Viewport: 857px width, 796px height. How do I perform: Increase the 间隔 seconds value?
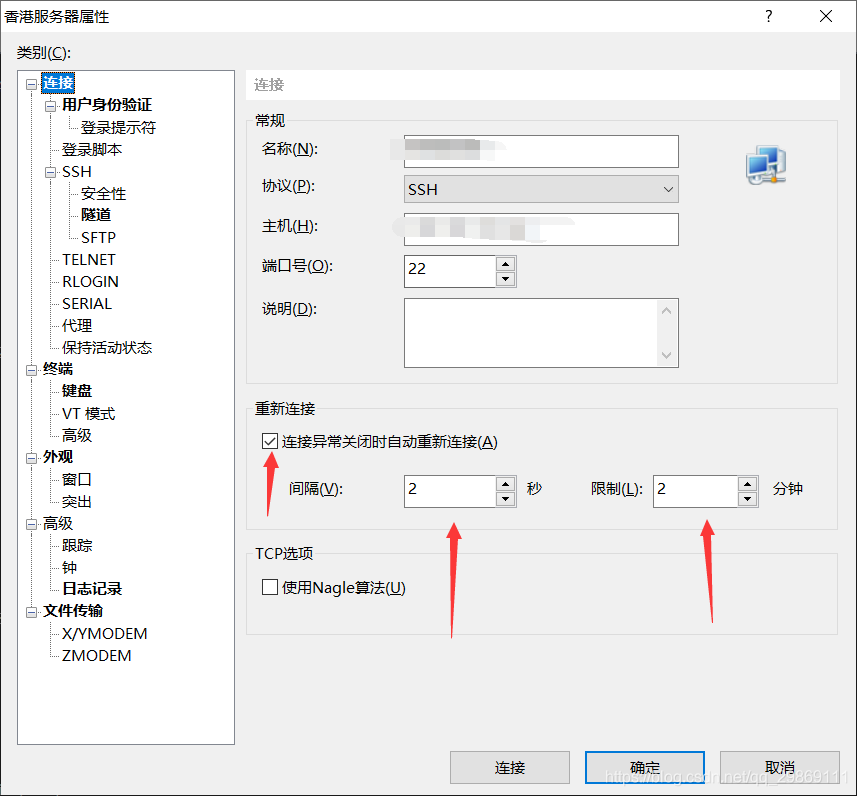tap(506, 484)
